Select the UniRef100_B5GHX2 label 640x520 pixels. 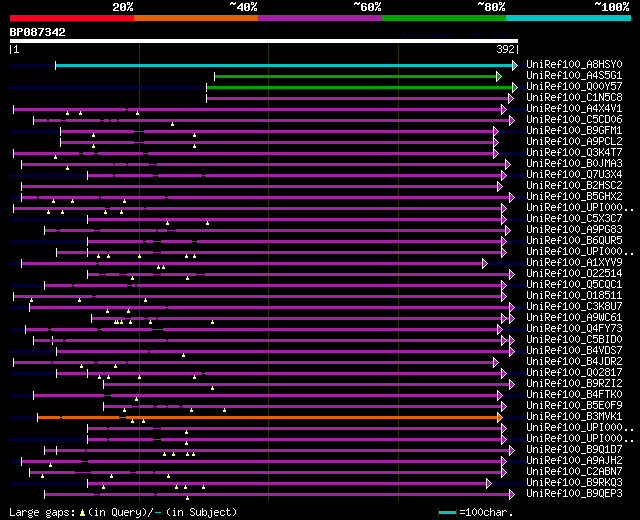[574, 197]
